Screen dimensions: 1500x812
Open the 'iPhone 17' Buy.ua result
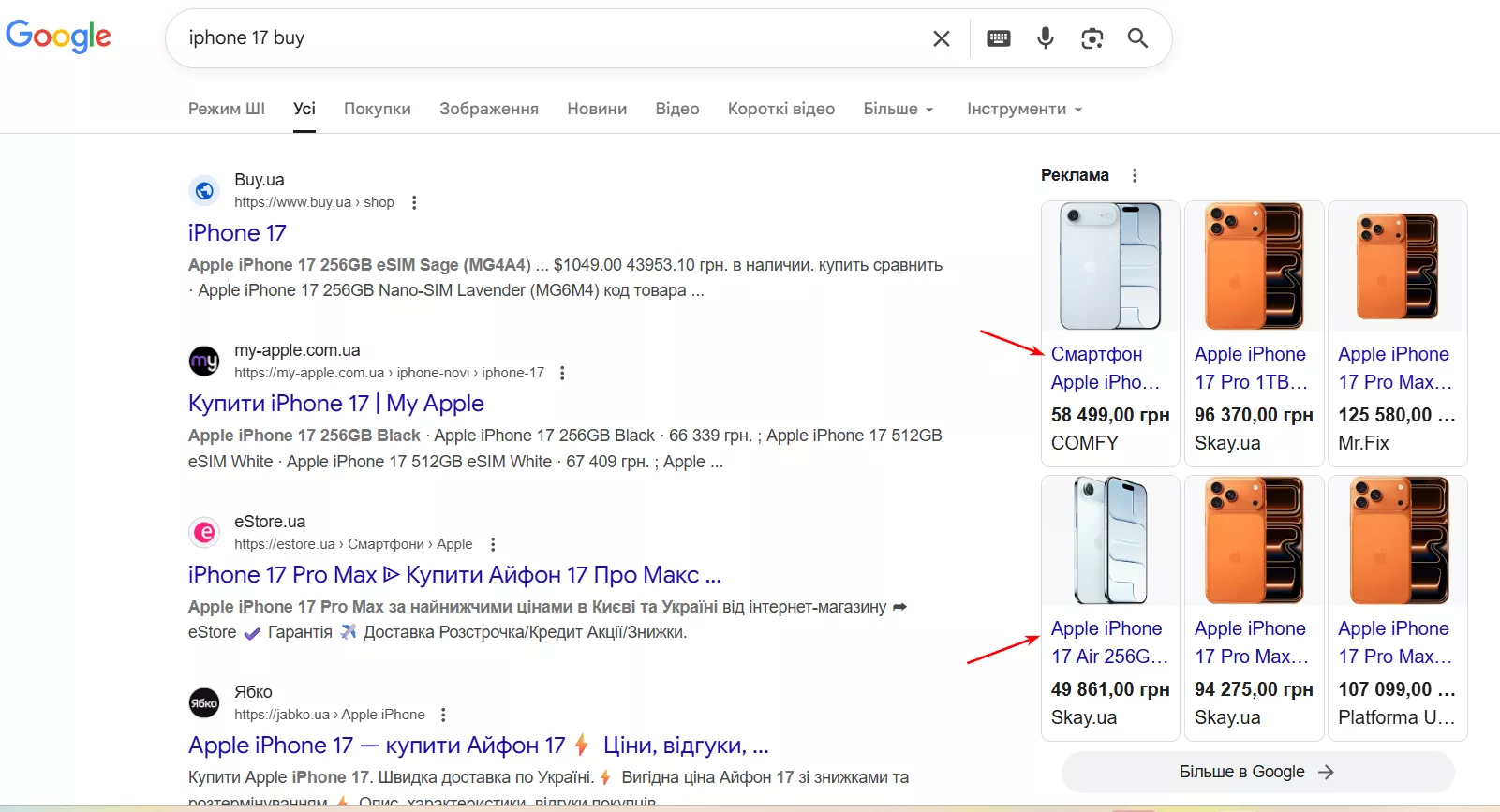237,232
